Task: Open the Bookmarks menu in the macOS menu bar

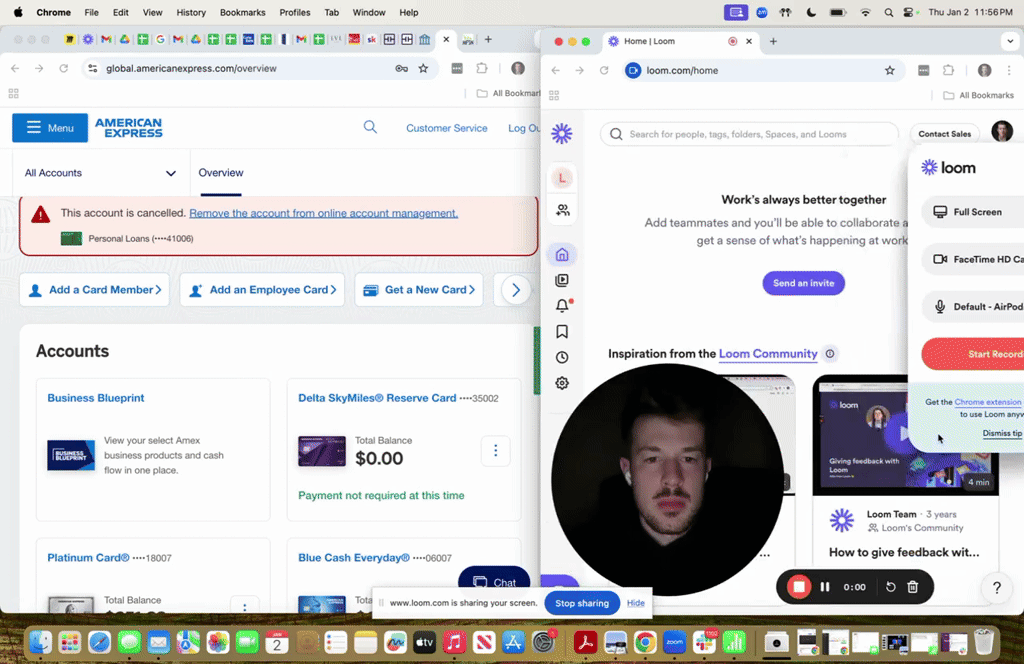Action: tap(242, 12)
